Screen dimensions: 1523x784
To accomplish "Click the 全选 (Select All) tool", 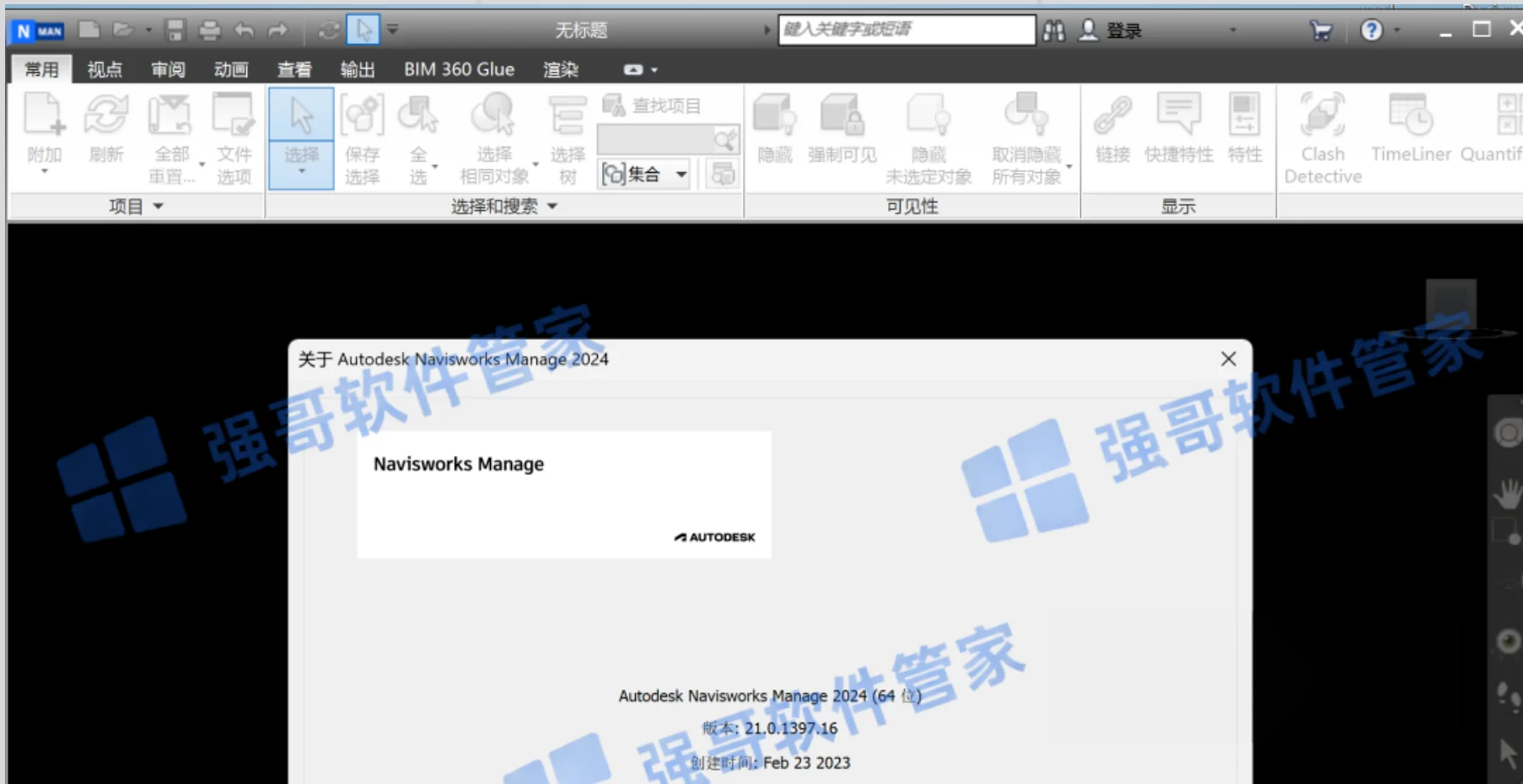I will [418, 139].
